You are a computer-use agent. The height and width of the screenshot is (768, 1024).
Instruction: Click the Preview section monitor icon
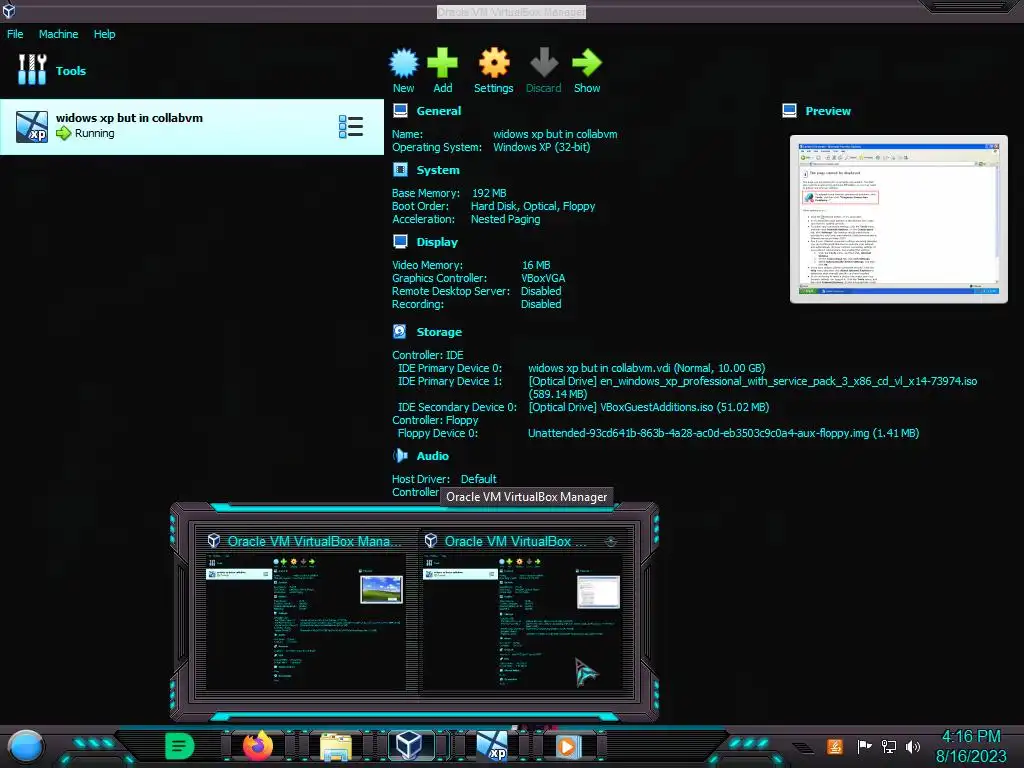(790, 110)
